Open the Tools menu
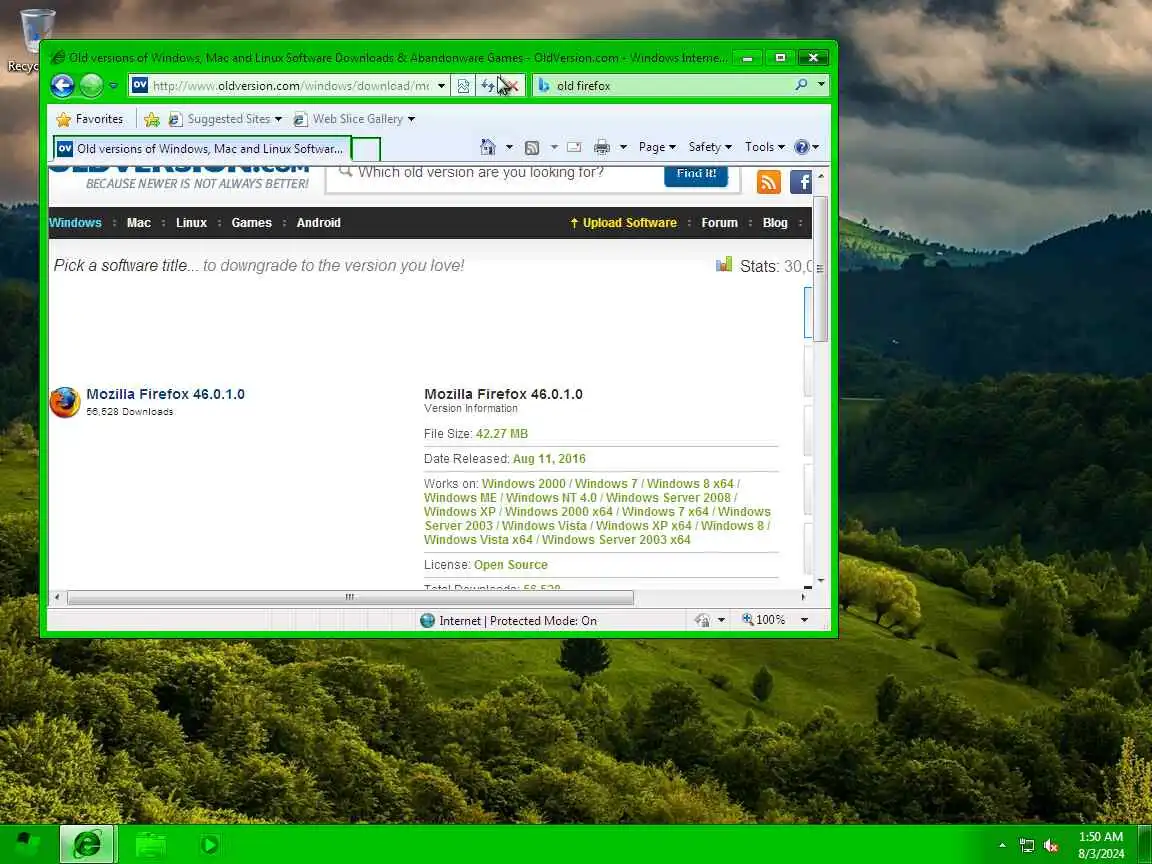The height and width of the screenshot is (864, 1152). click(x=764, y=147)
